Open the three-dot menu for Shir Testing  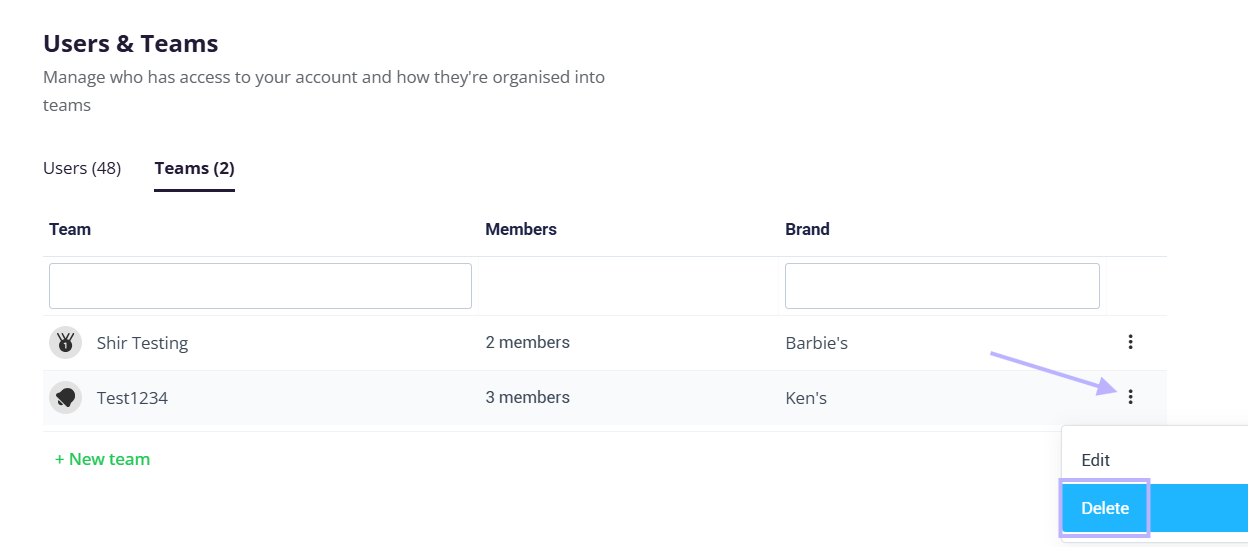click(1130, 342)
